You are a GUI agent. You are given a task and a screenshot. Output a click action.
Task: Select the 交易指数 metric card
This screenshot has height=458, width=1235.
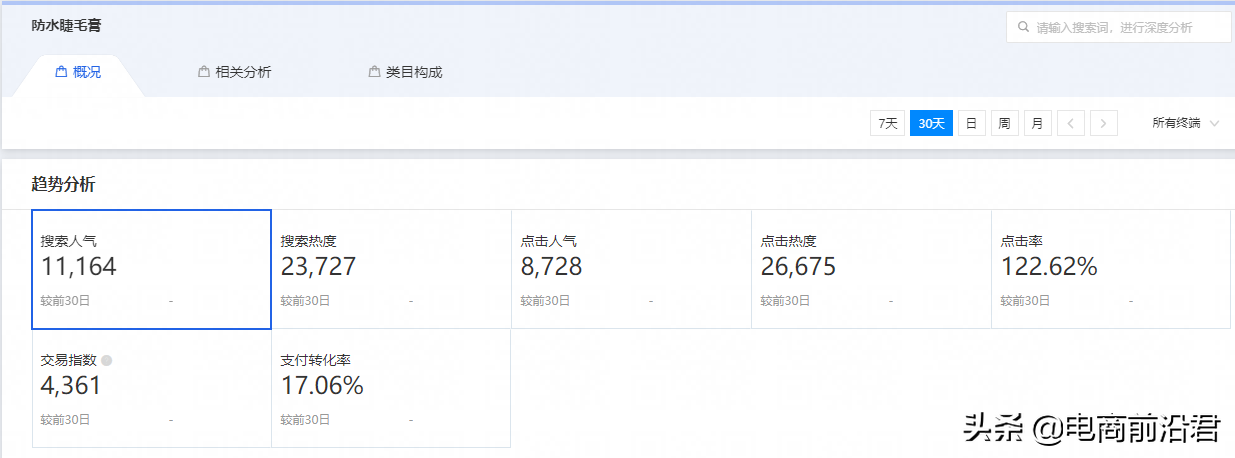[152, 388]
